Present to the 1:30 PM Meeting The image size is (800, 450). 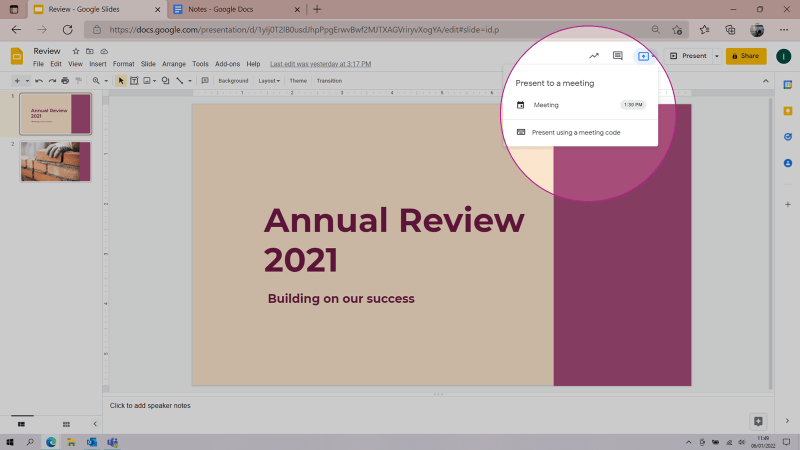pos(581,105)
